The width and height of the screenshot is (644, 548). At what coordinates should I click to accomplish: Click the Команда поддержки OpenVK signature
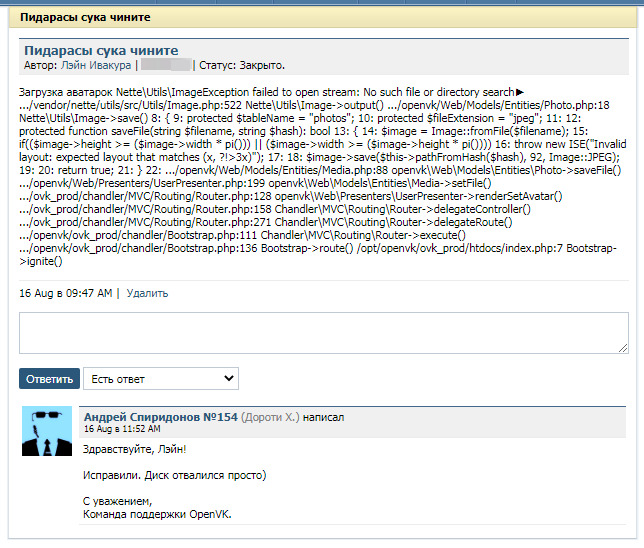[x=157, y=514]
